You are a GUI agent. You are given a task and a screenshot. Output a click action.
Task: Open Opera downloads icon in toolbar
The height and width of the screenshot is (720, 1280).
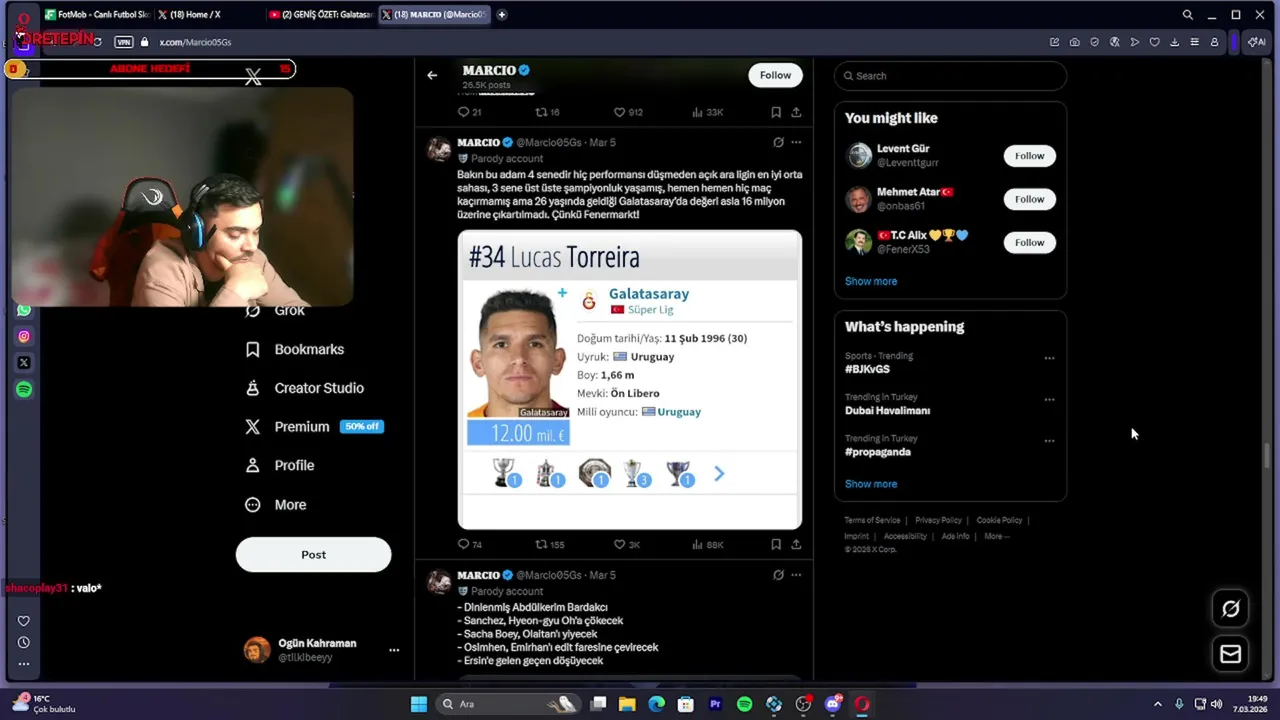(x=1174, y=42)
